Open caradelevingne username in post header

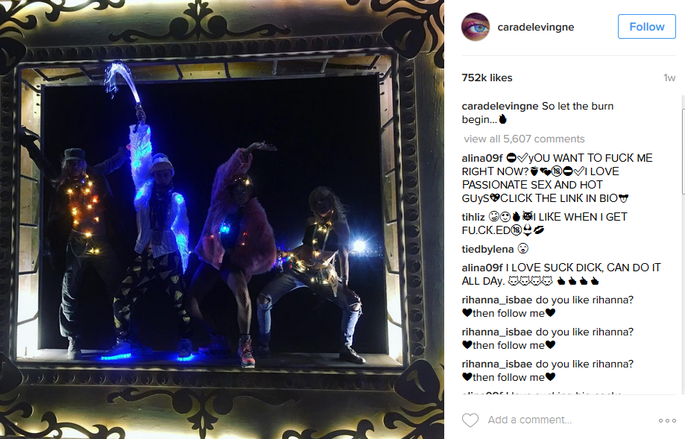point(536,27)
